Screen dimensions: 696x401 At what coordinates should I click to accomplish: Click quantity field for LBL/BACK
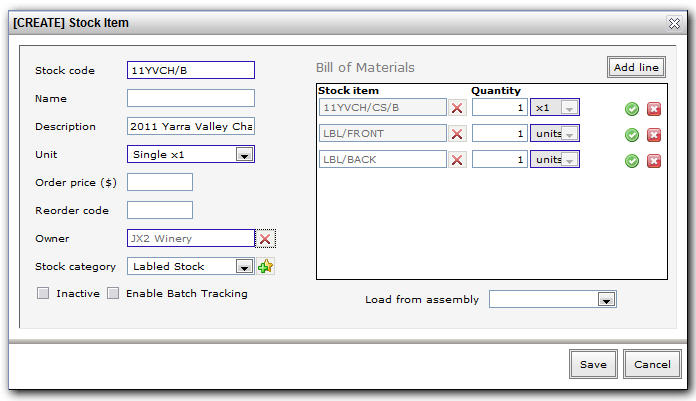pyautogui.click(x=500, y=159)
